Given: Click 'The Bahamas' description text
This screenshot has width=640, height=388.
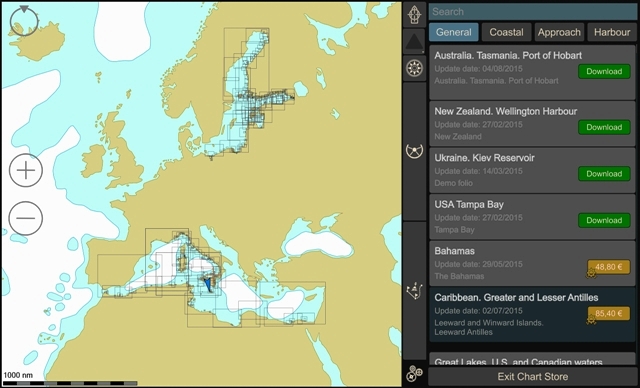Looking at the screenshot, I should click(459, 276).
